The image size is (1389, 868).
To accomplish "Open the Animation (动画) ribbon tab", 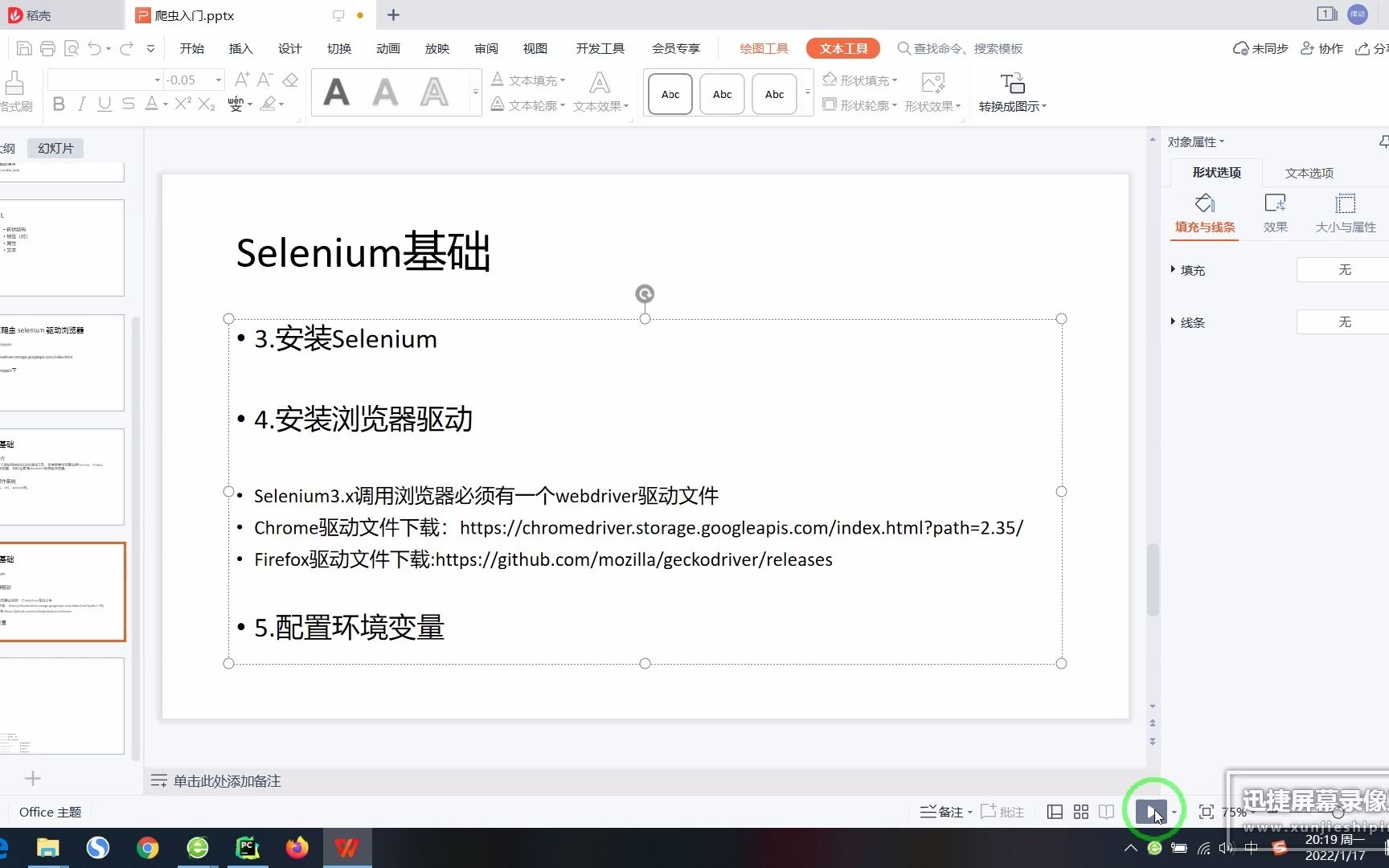I will point(388,48).
